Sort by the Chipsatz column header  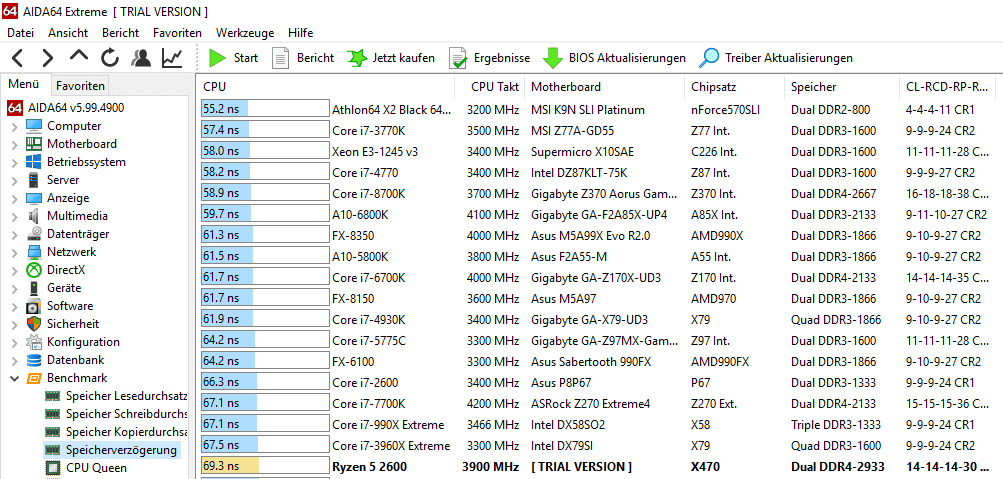coord(734,87)
